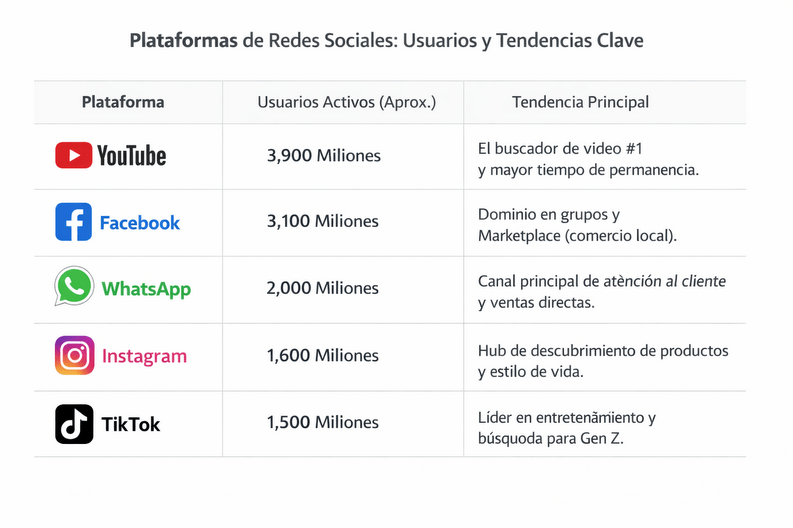The height and width of the screenshot is (528, 793).
Task: Click the TikTok black note icon
Action: coord(74,423)
